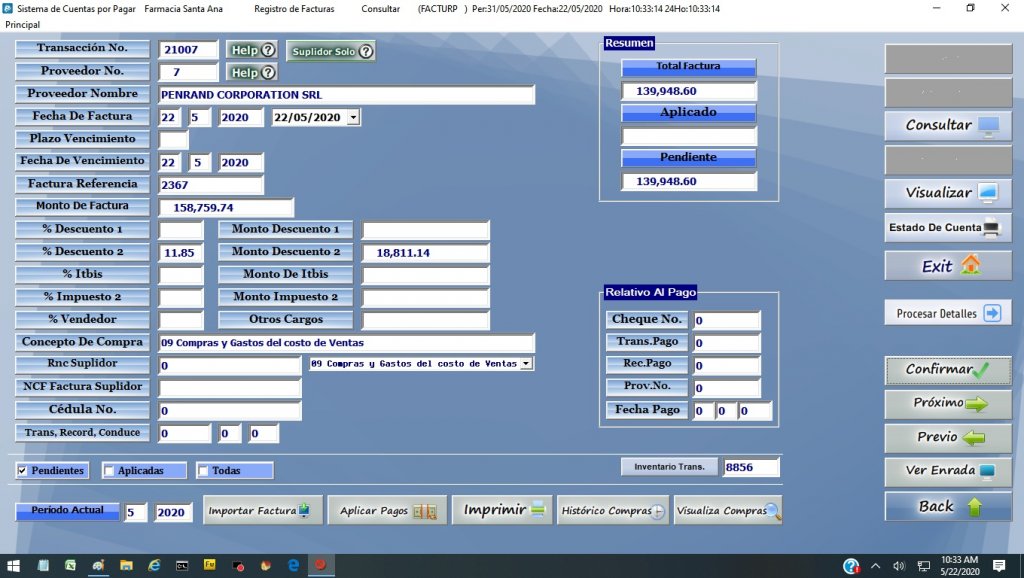Uncheck the Pendientes checkbox
Image resolution: width=1024 pixels, height=578 pixels.
point(23,471)
